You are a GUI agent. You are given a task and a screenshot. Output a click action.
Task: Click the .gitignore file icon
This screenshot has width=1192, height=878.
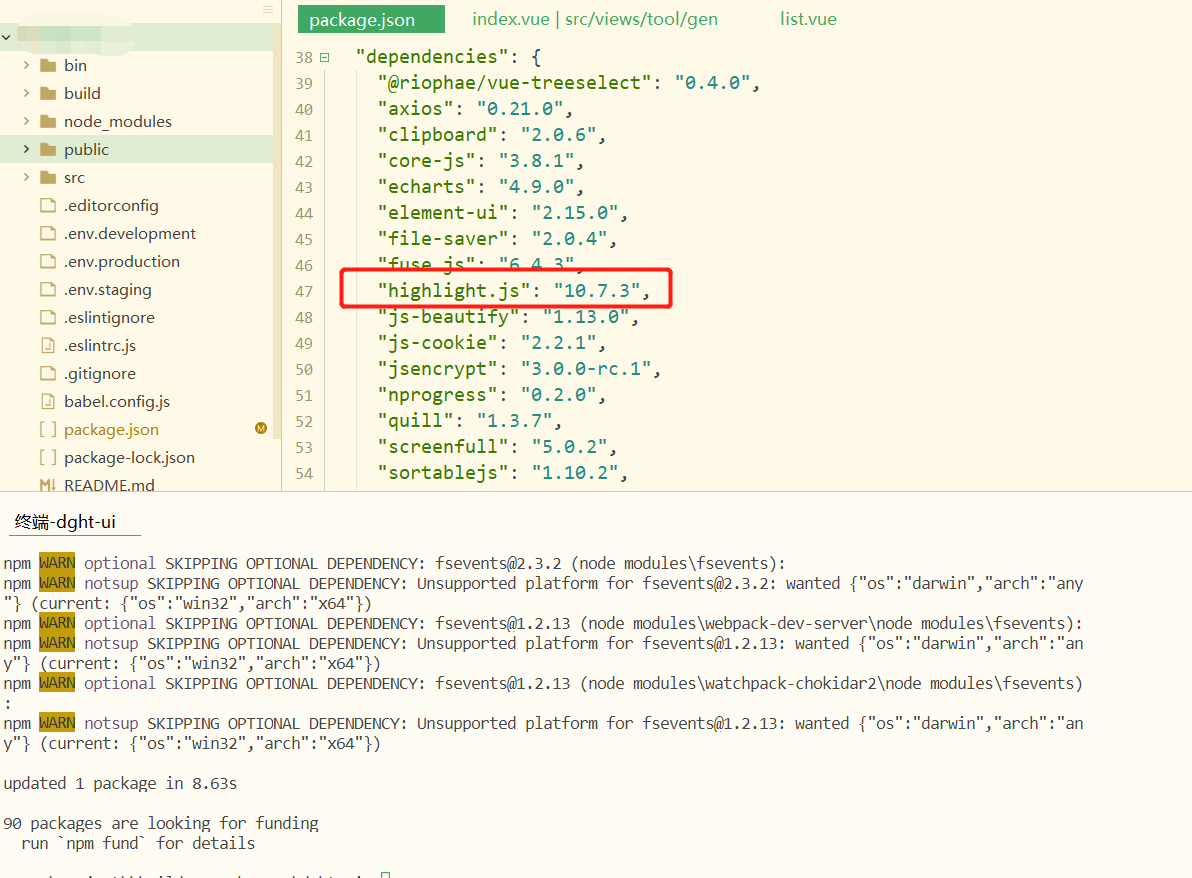point(48,373)
